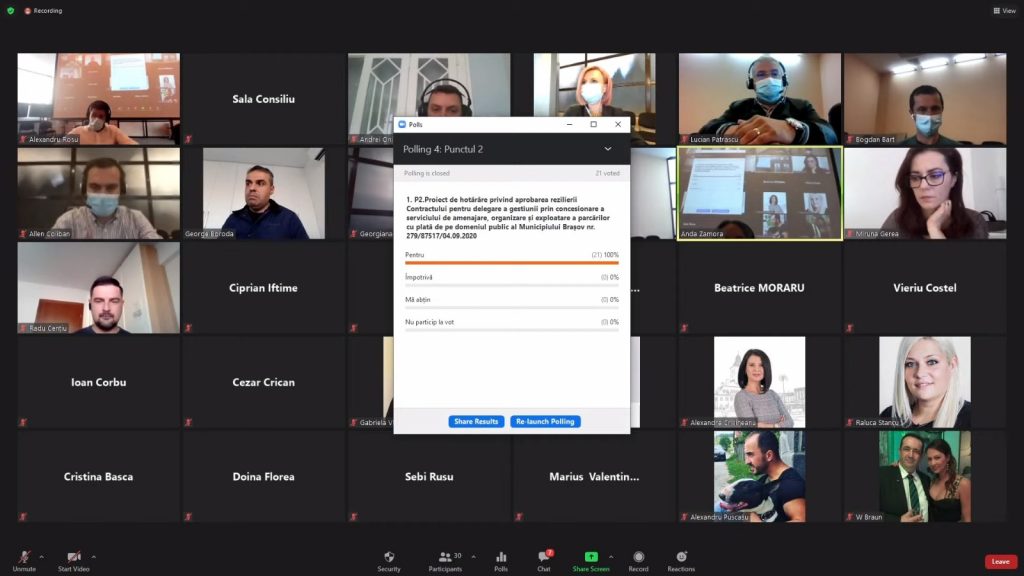Image resolution: width=1024 pixels, height=576 pixels.
Task: Start Video with the camera button
Action: [x=73, y=557]
